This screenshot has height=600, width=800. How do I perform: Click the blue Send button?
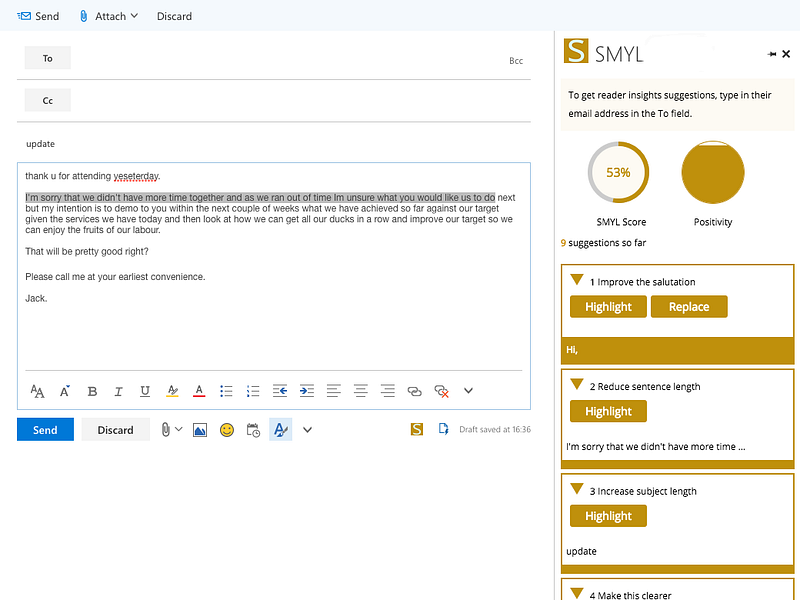(x=45, y=430)
